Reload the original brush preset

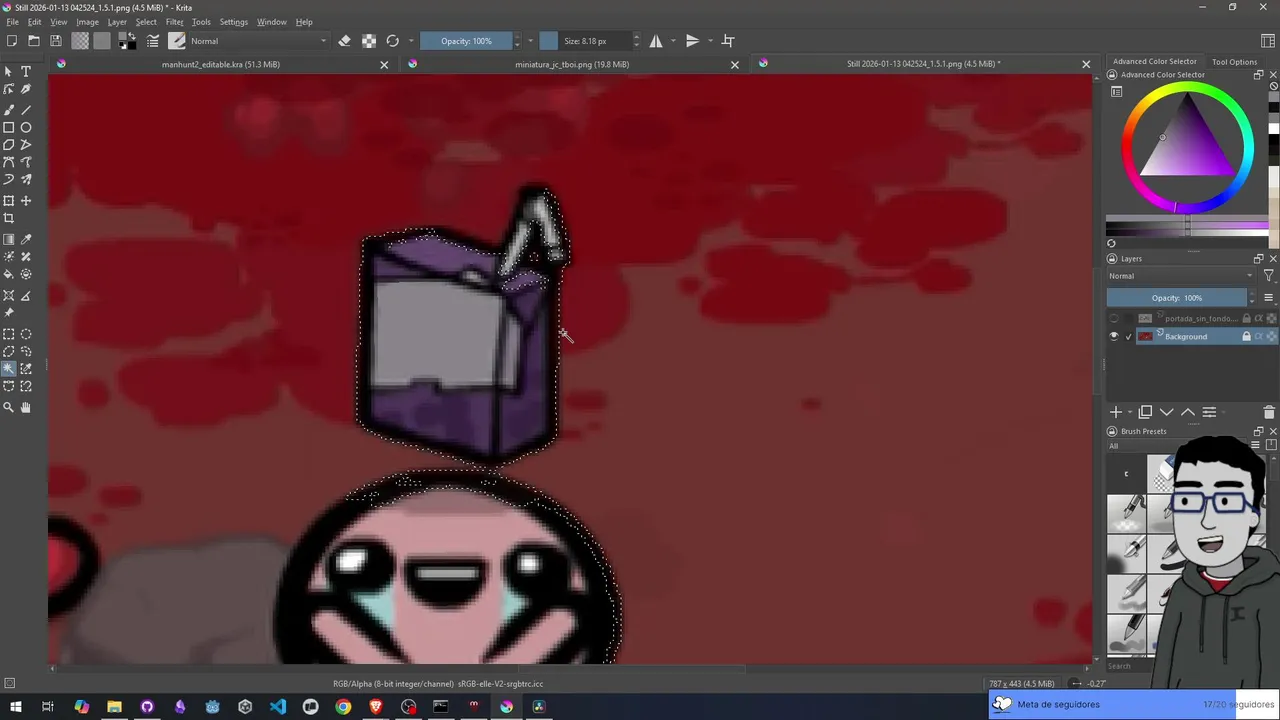tap(393, 41)
